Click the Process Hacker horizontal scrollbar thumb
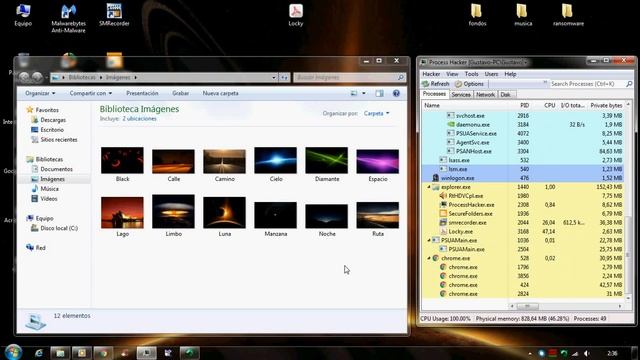 click(527, 306)
